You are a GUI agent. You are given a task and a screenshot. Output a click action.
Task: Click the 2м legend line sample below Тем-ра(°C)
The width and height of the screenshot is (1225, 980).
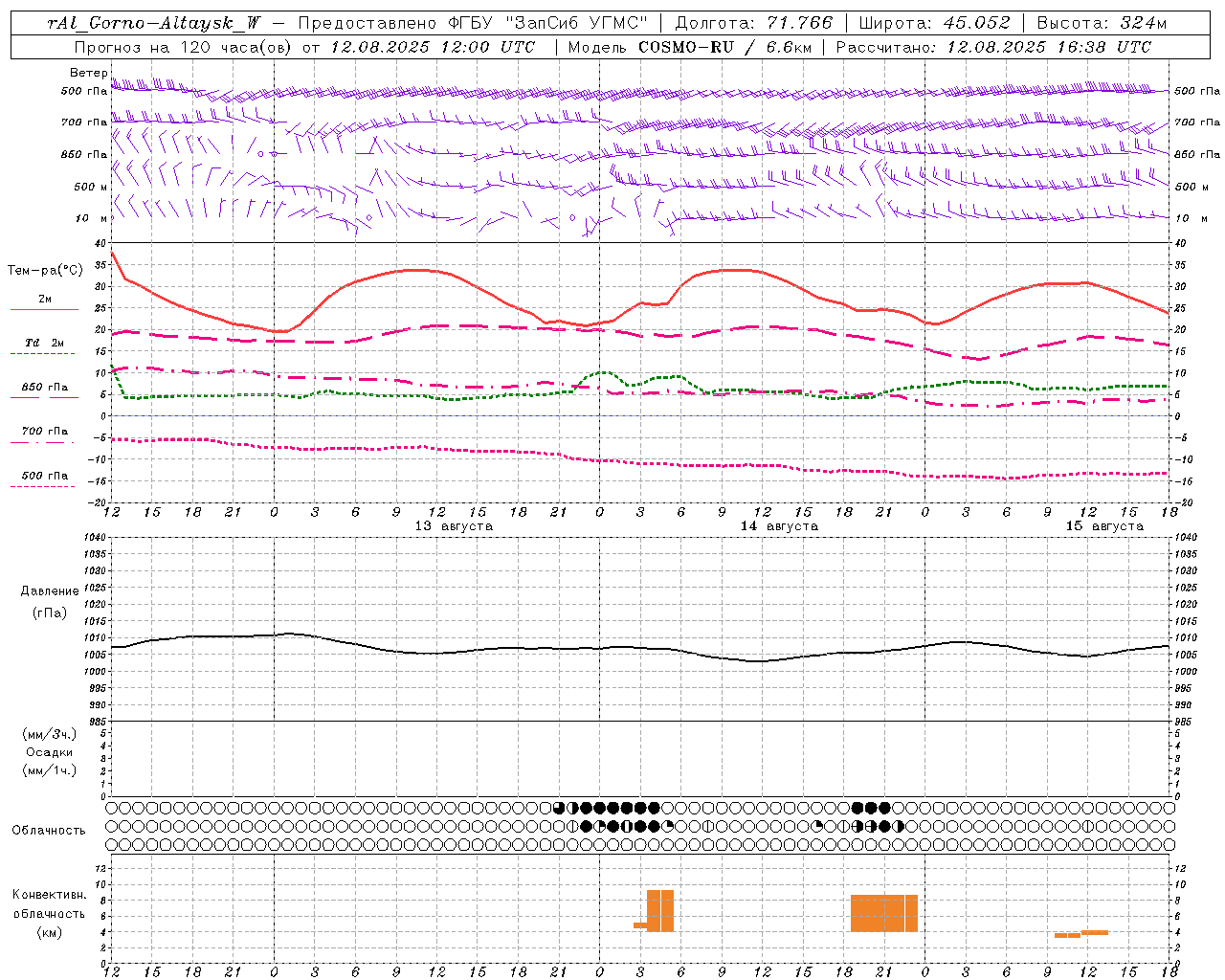(x=44, y=309)
